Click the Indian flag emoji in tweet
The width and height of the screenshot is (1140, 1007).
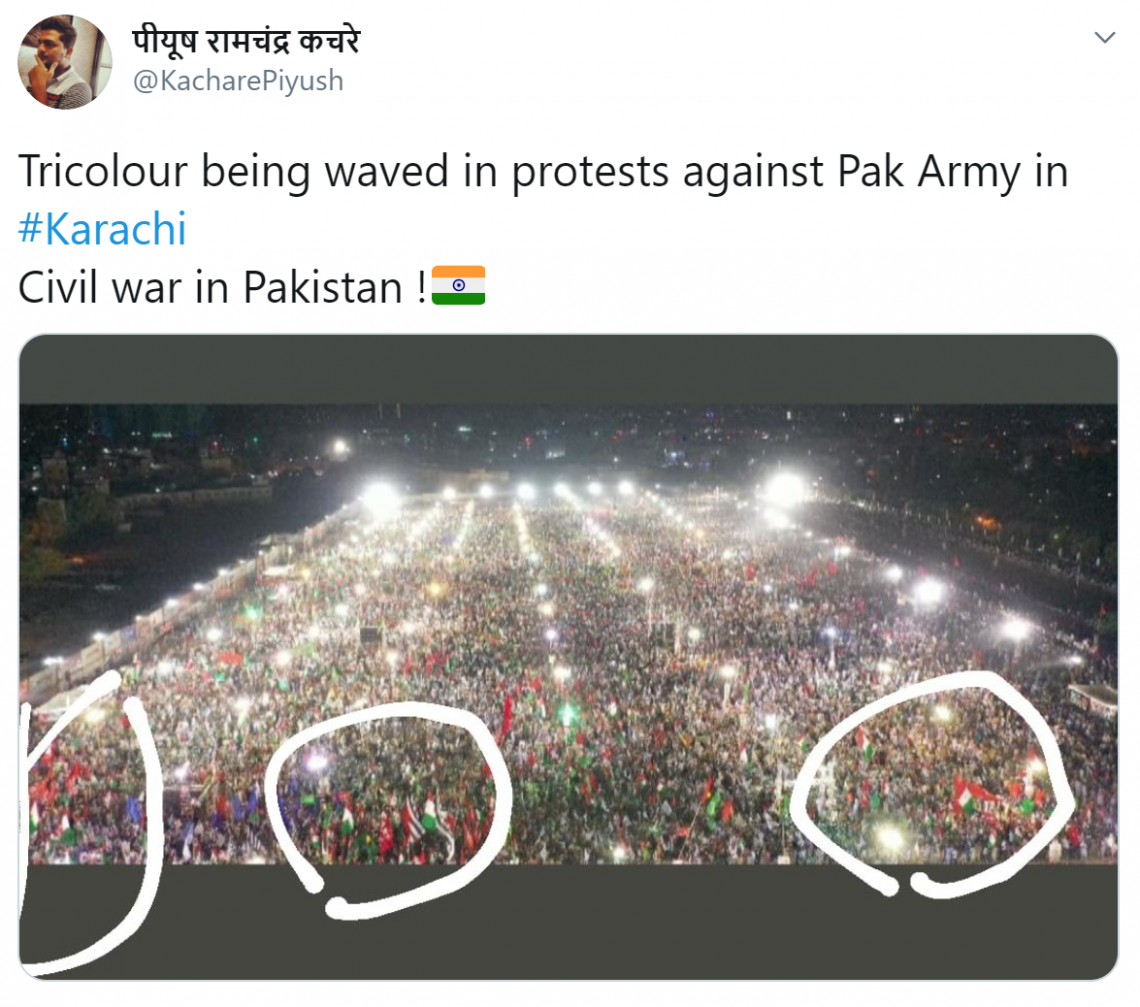(458, 286)
